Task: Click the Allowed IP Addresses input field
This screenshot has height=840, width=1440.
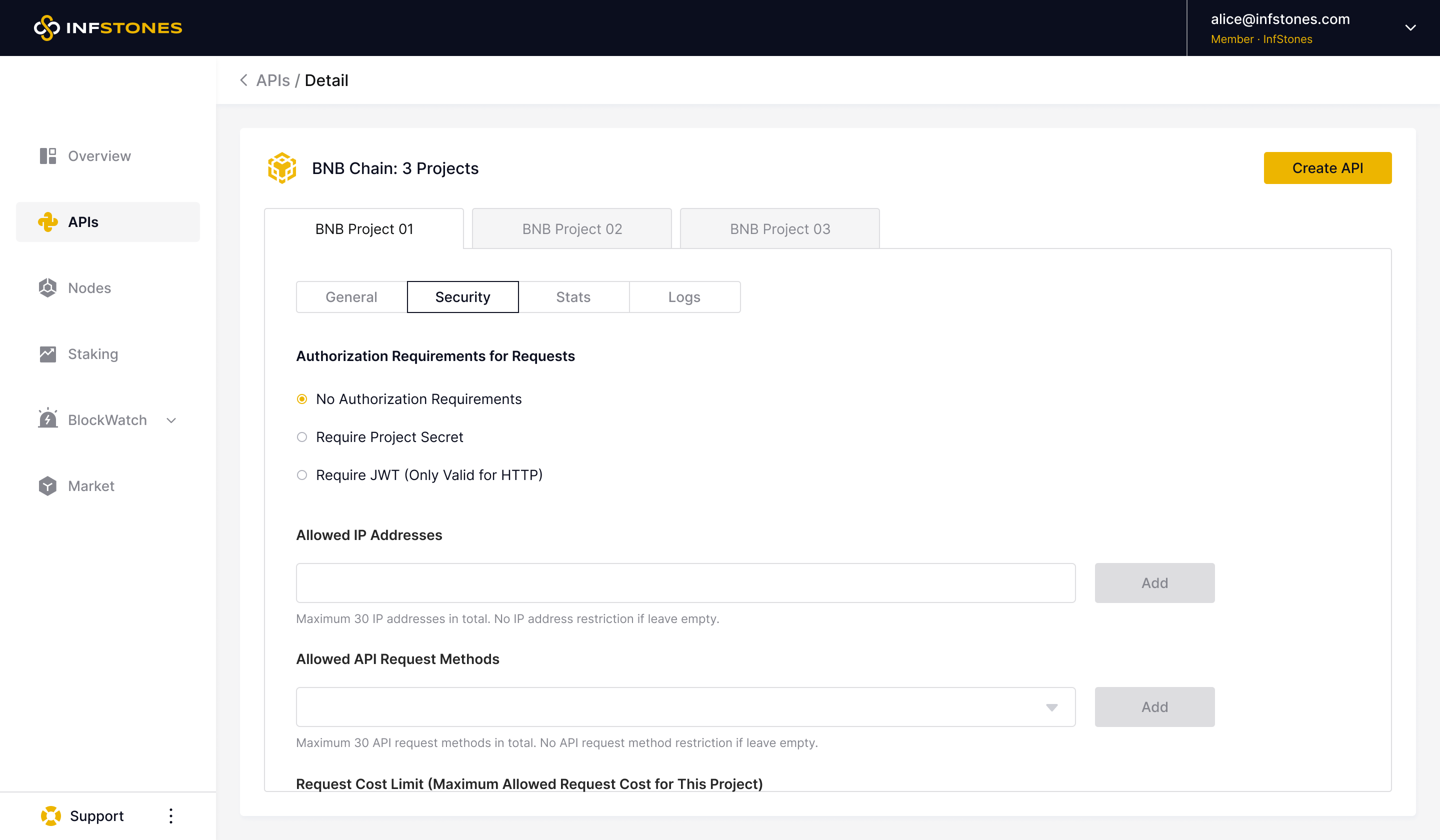Action: coord(685,583)
